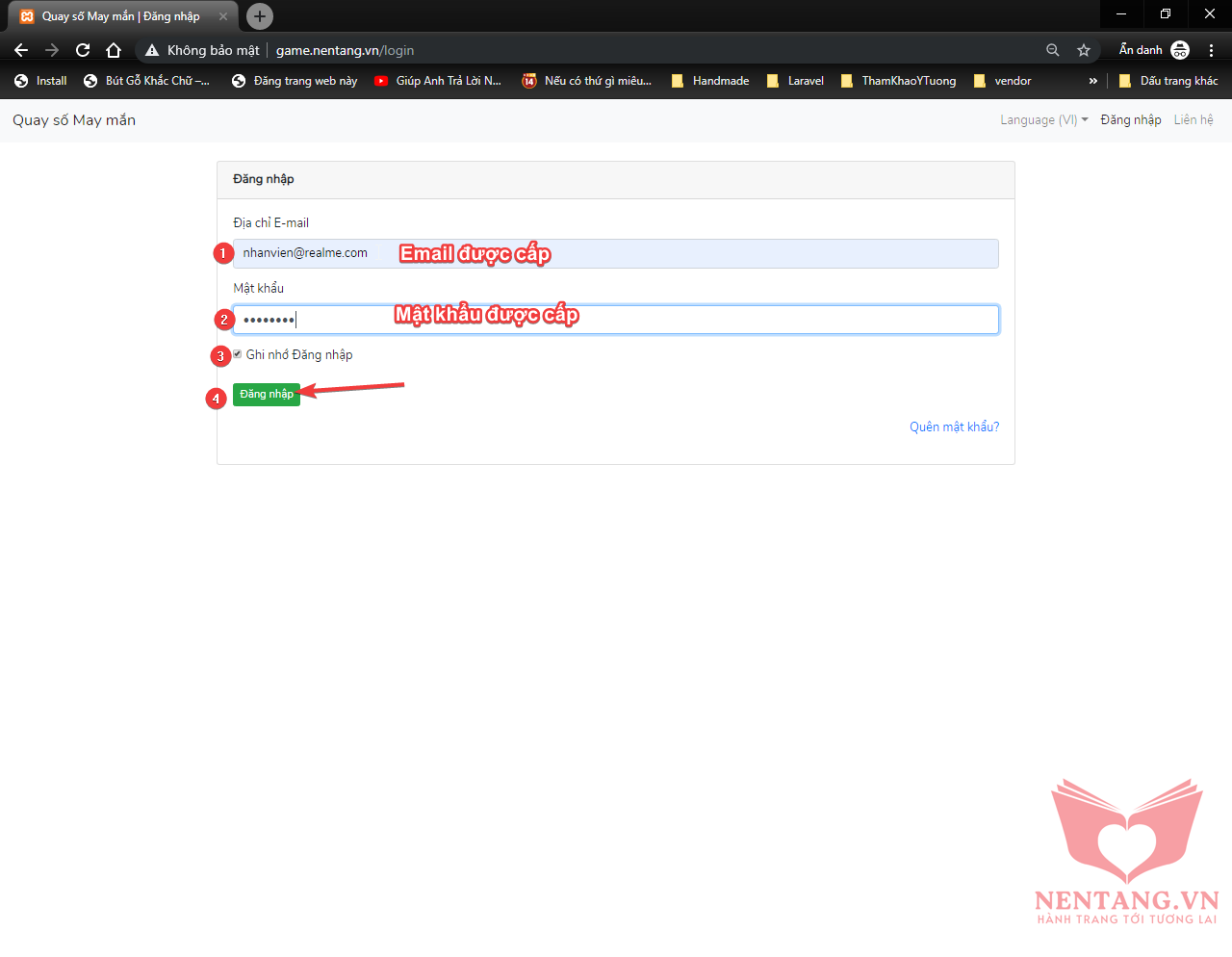
Task: Bookmark this page with the star icon
Action: tap(1084, 50)
